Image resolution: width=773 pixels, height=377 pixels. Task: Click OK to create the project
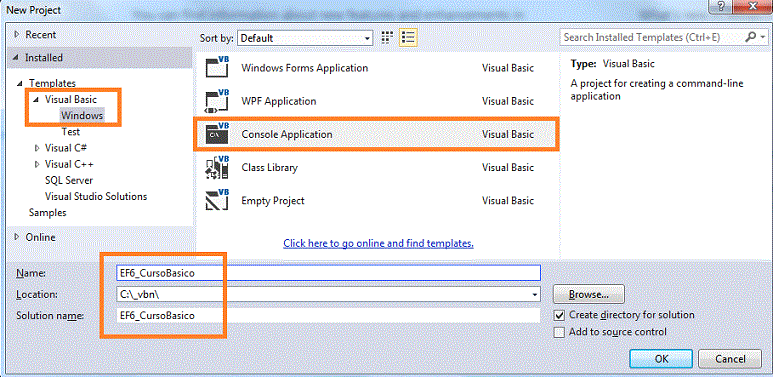[661, 359]
